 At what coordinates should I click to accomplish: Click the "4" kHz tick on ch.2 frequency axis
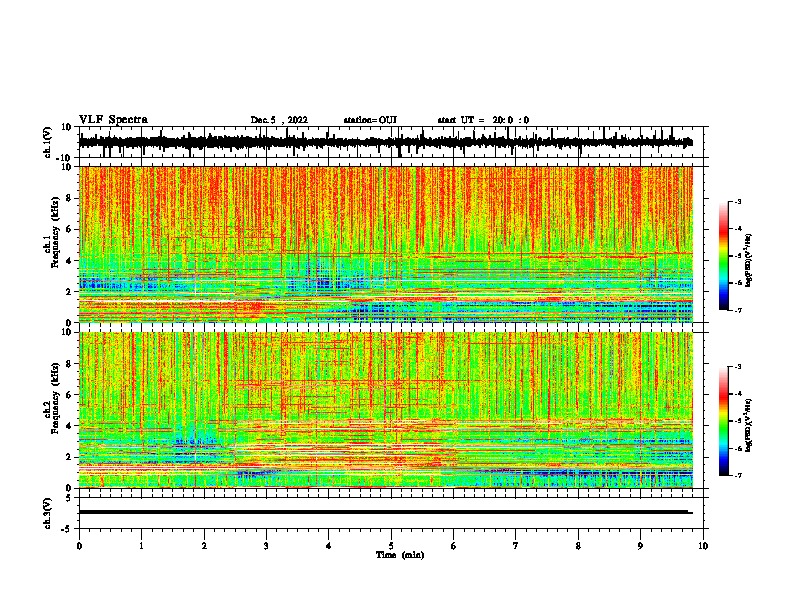(x=69, y=426)
